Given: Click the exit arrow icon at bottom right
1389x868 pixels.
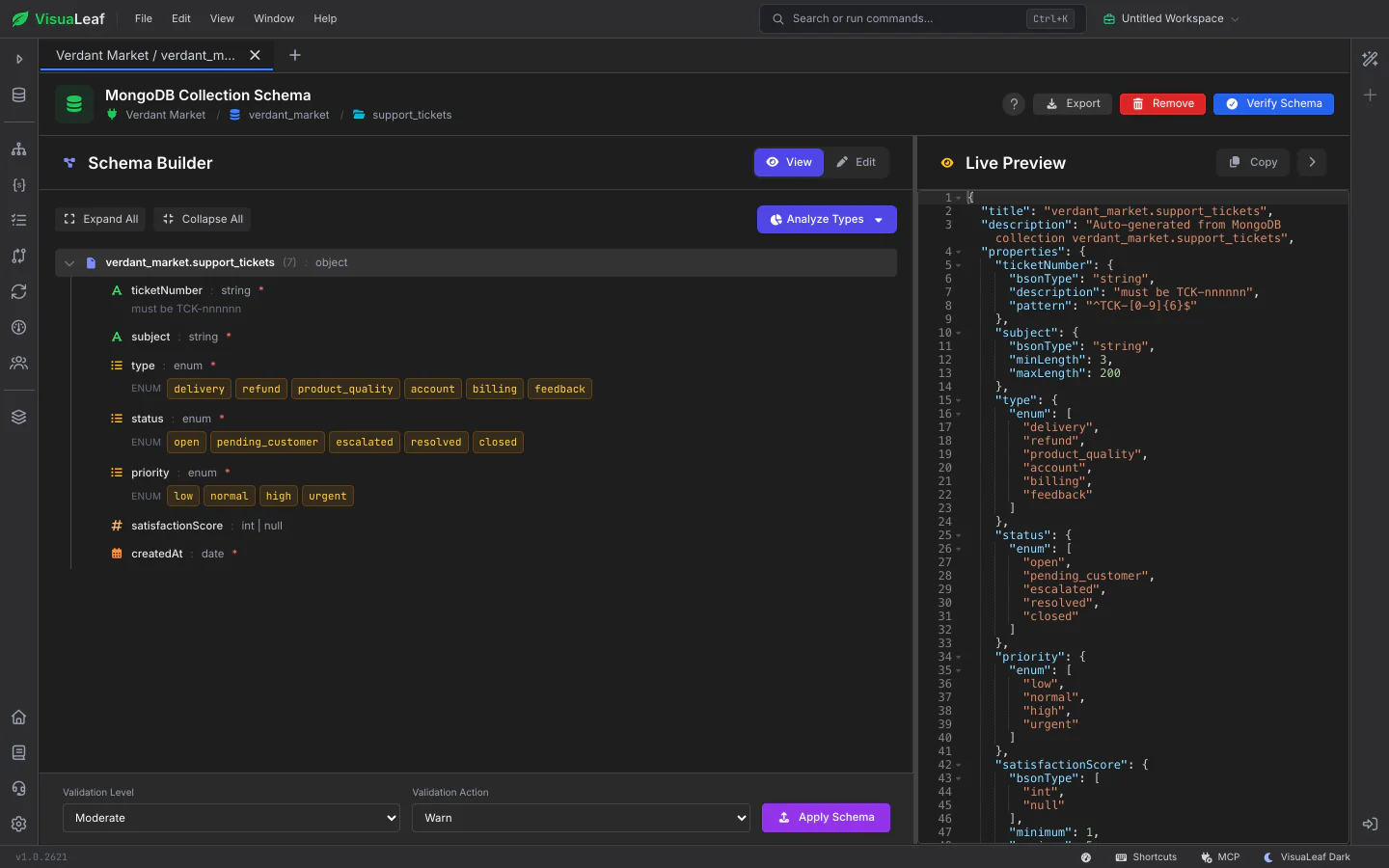Looking at the screenshot, I should (1370, 825).
